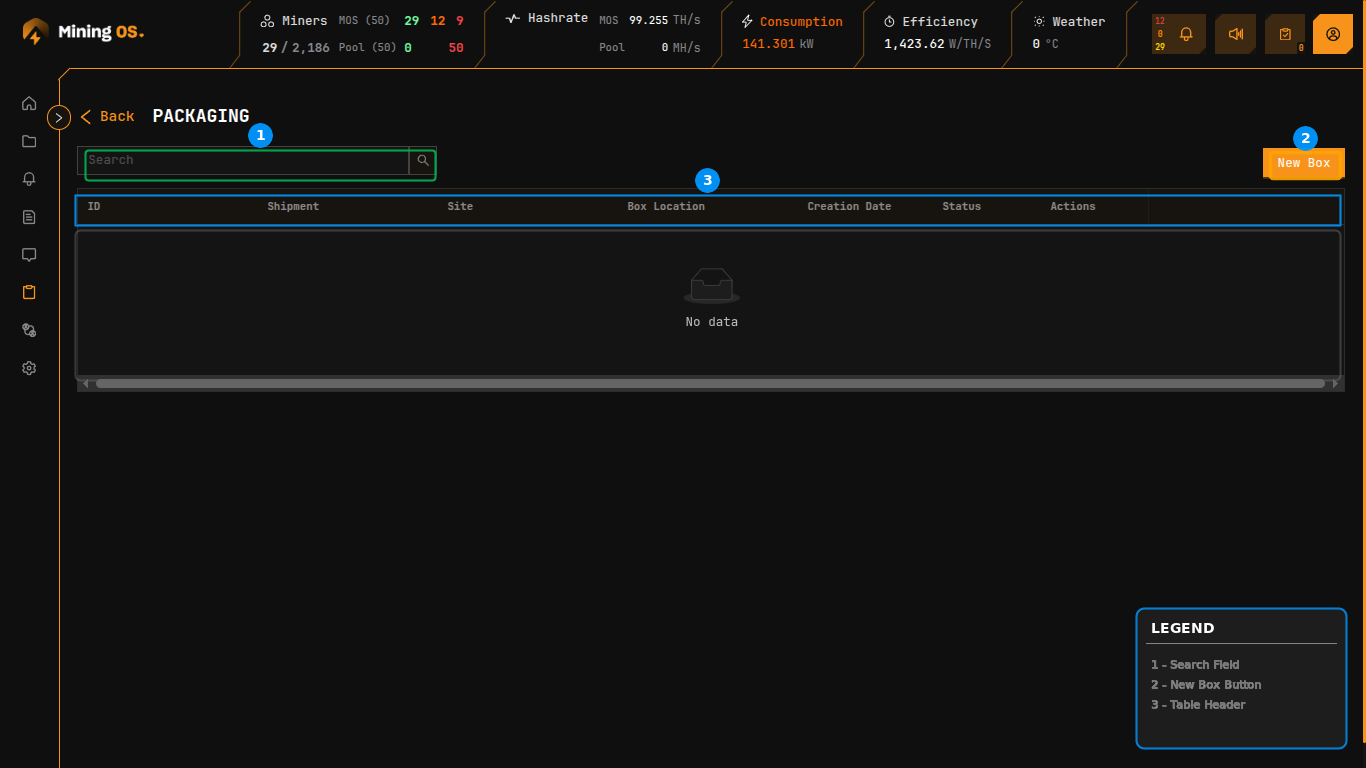Click the magnifier search button

423,160
